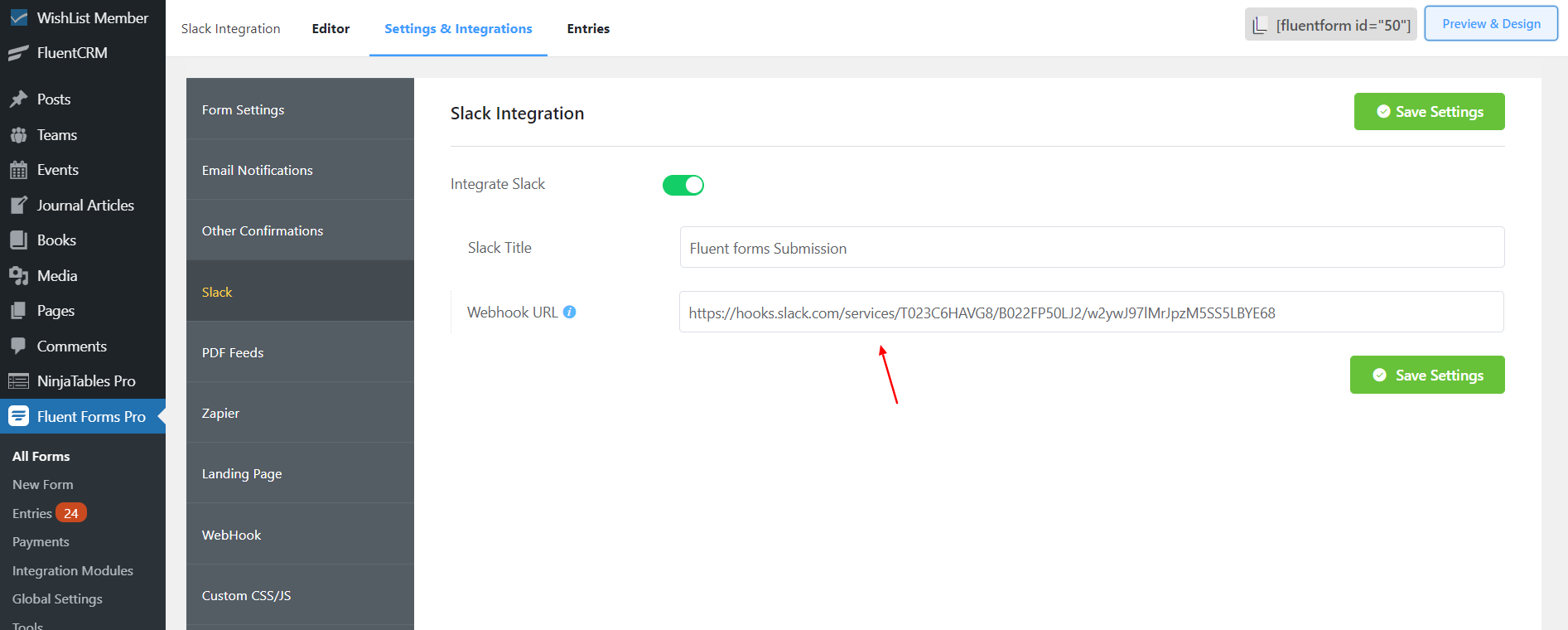The image size is (1568, 630).
Task: Open Other Confirmations settings
Action: [x=300, y=230]
